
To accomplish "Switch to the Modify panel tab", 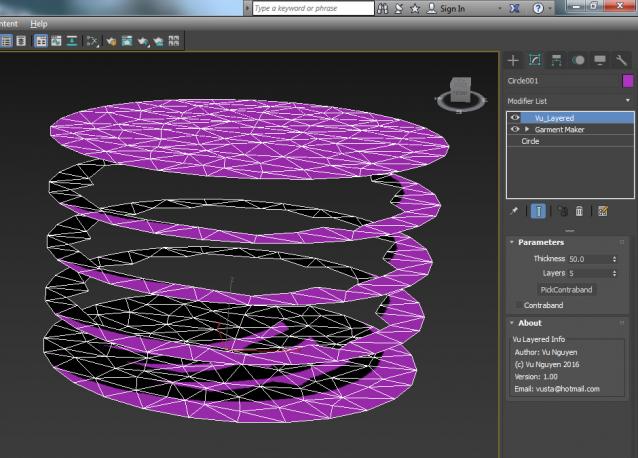I will click(535, 60).
